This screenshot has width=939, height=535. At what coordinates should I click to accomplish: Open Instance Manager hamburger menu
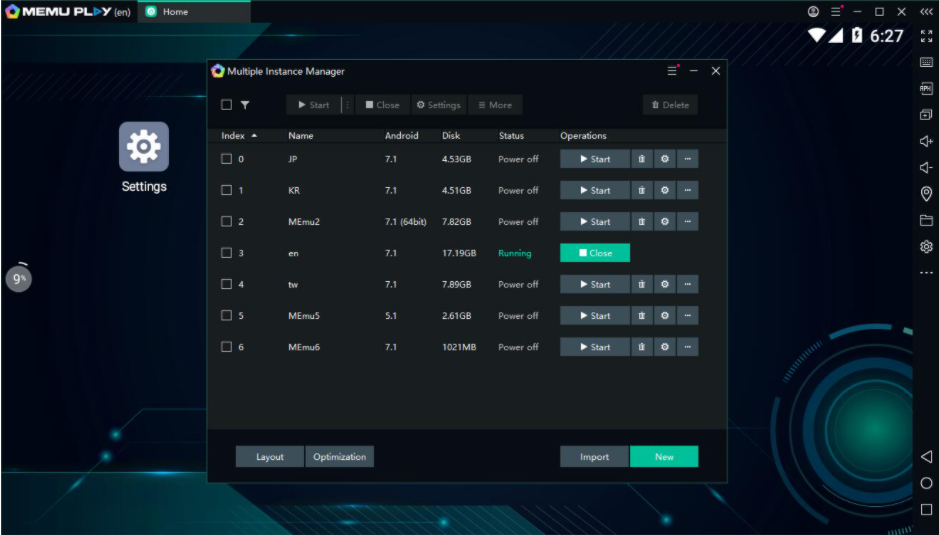point(672,71)
